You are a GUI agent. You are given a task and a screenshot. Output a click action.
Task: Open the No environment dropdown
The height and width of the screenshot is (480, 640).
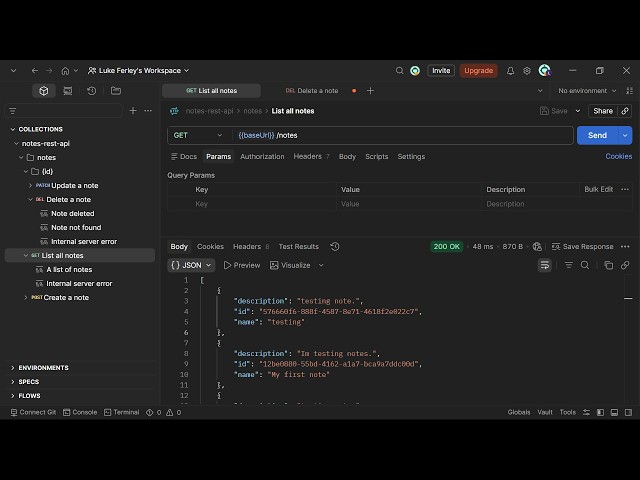[x=587, y=91]
